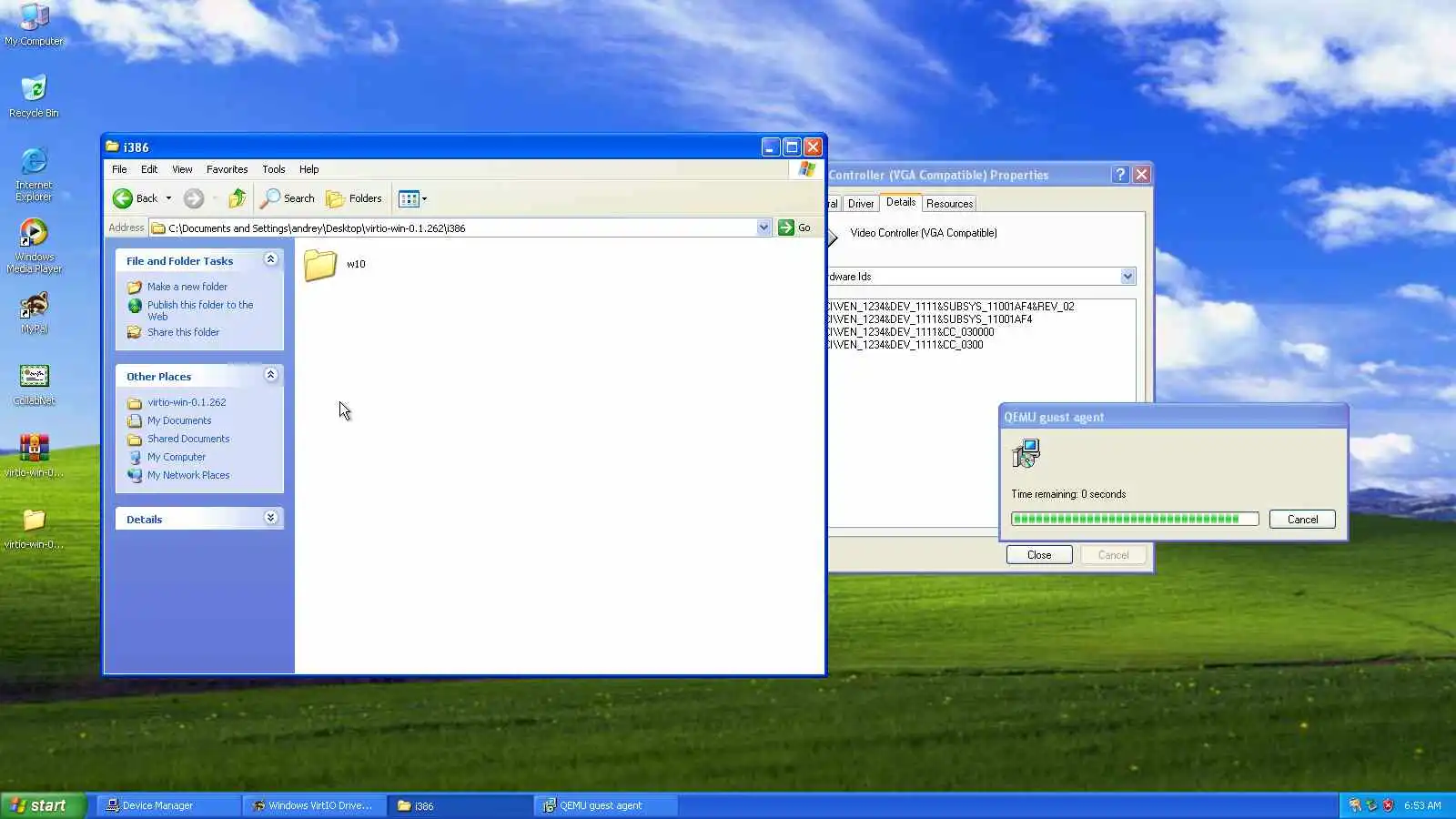The width and height of the screenshot is (1456, 819).
Task: Open the Start menu
Action: pyautogui.click(x=44, y=805)
